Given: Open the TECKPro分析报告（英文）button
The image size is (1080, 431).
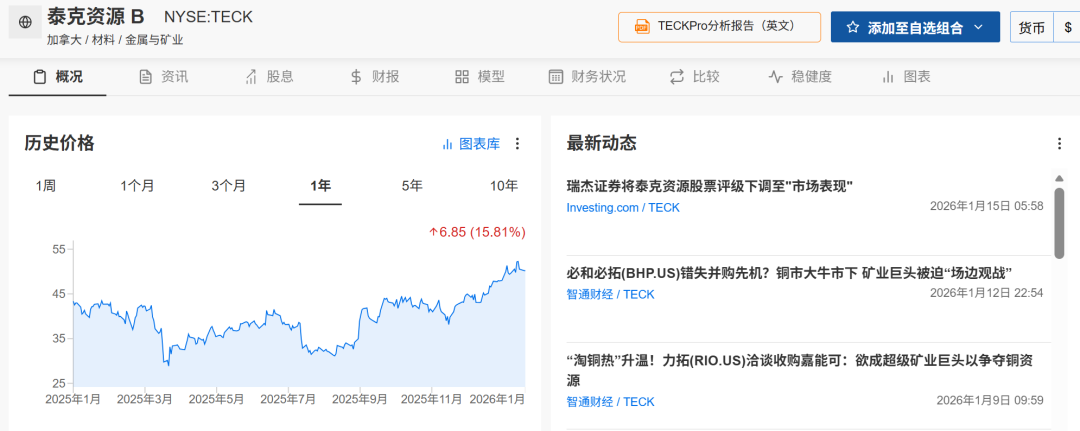Looking at the screenshot, I should click(719, 27).
